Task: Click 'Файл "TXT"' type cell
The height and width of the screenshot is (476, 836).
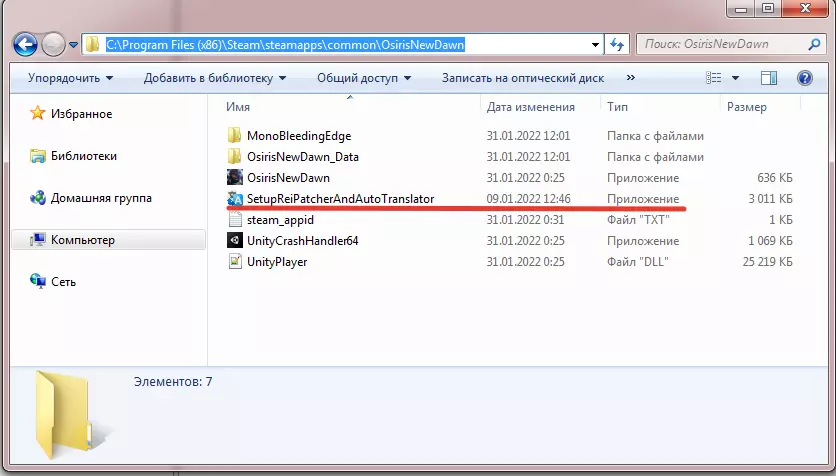Action: [x=639, y=220]
